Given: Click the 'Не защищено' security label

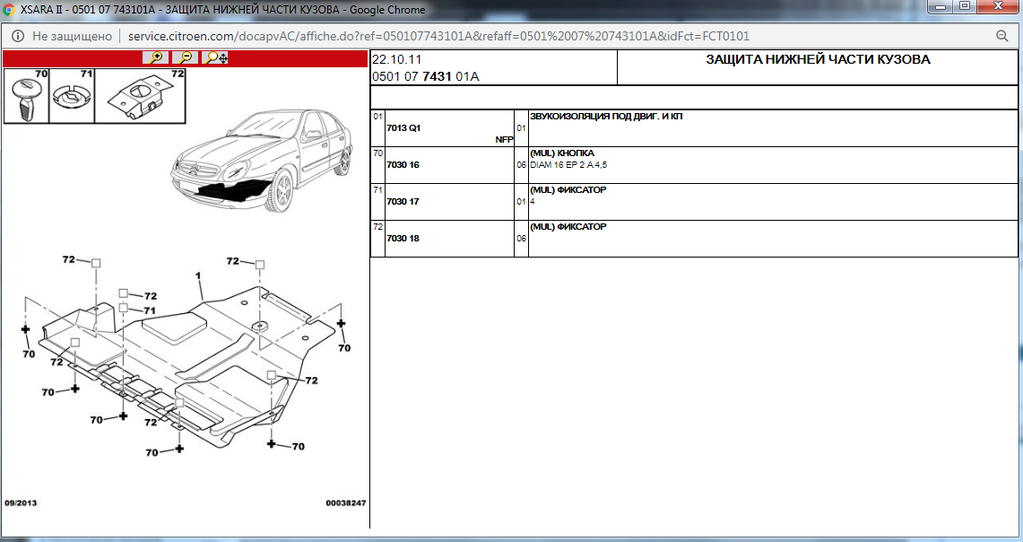Looking at the screenshot, I should (x=72, y=36).
